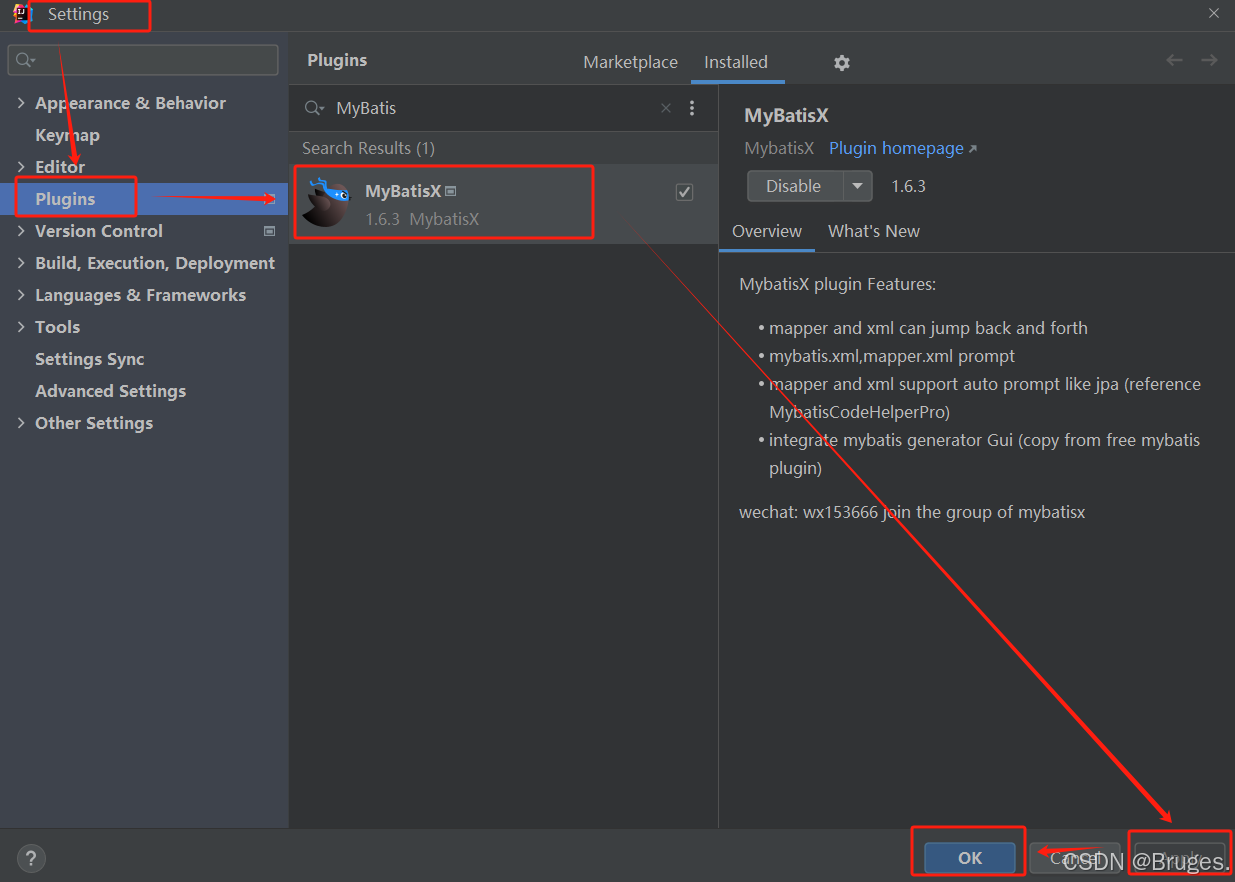The width and height of the screenshot is (1235, 882).
Task: Select Languages & Frameworks item
Action: 140,295
